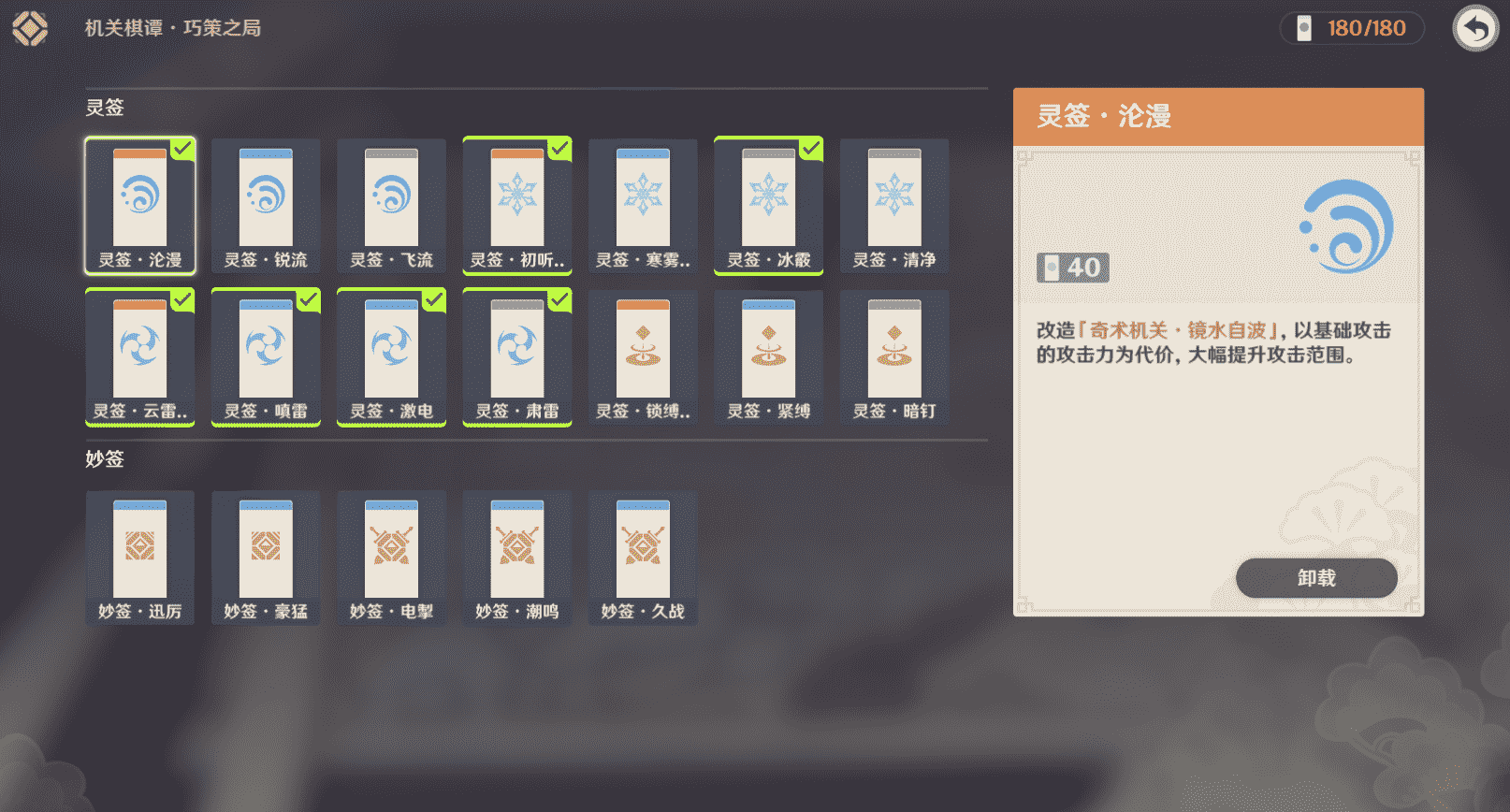Click the large hydro symbol in detail panel

click(1347, 226)
